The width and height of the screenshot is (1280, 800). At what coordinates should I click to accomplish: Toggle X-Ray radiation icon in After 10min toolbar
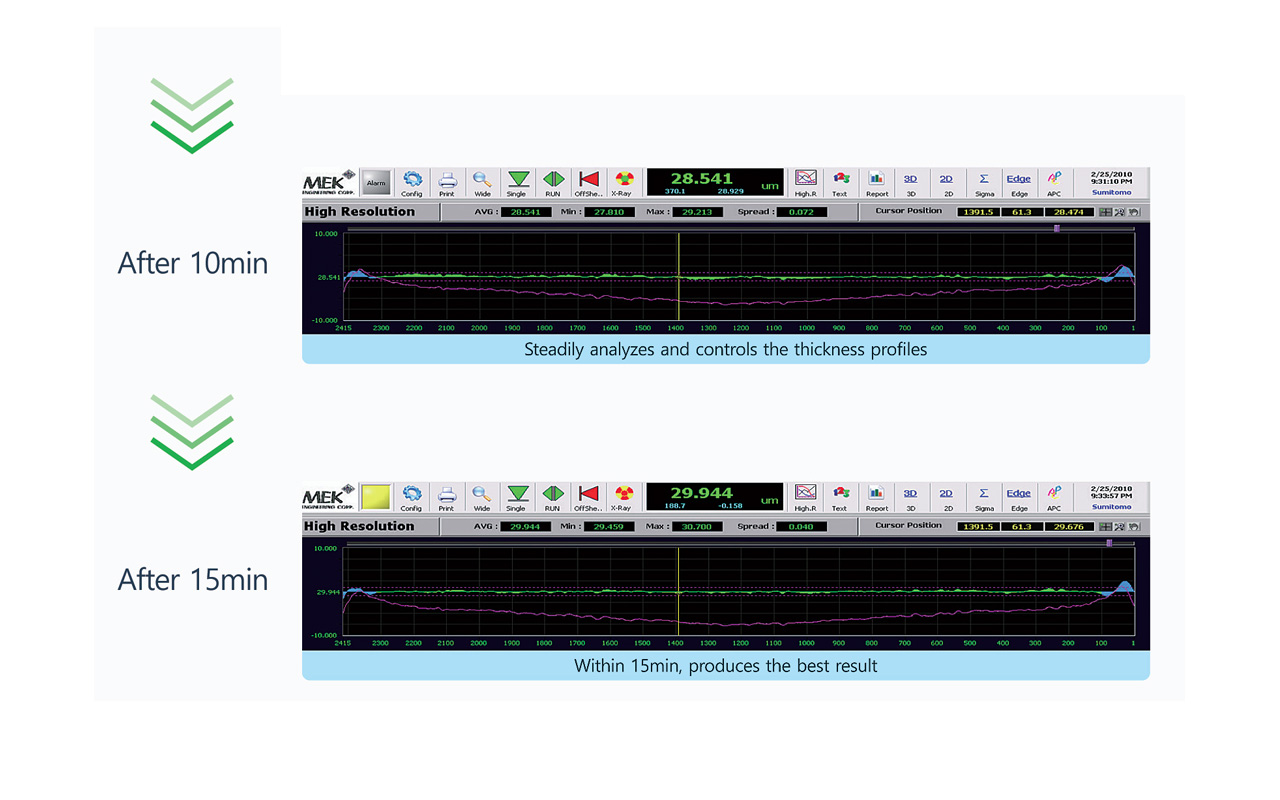tap(624, 182)
